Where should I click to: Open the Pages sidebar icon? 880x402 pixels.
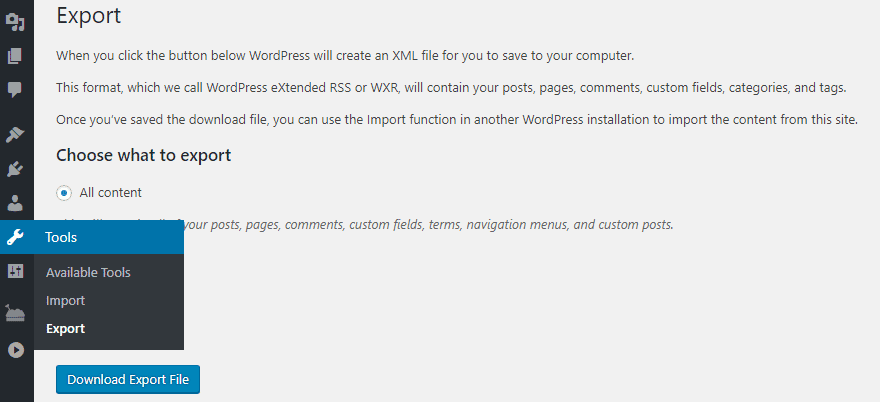pos(15,56)
